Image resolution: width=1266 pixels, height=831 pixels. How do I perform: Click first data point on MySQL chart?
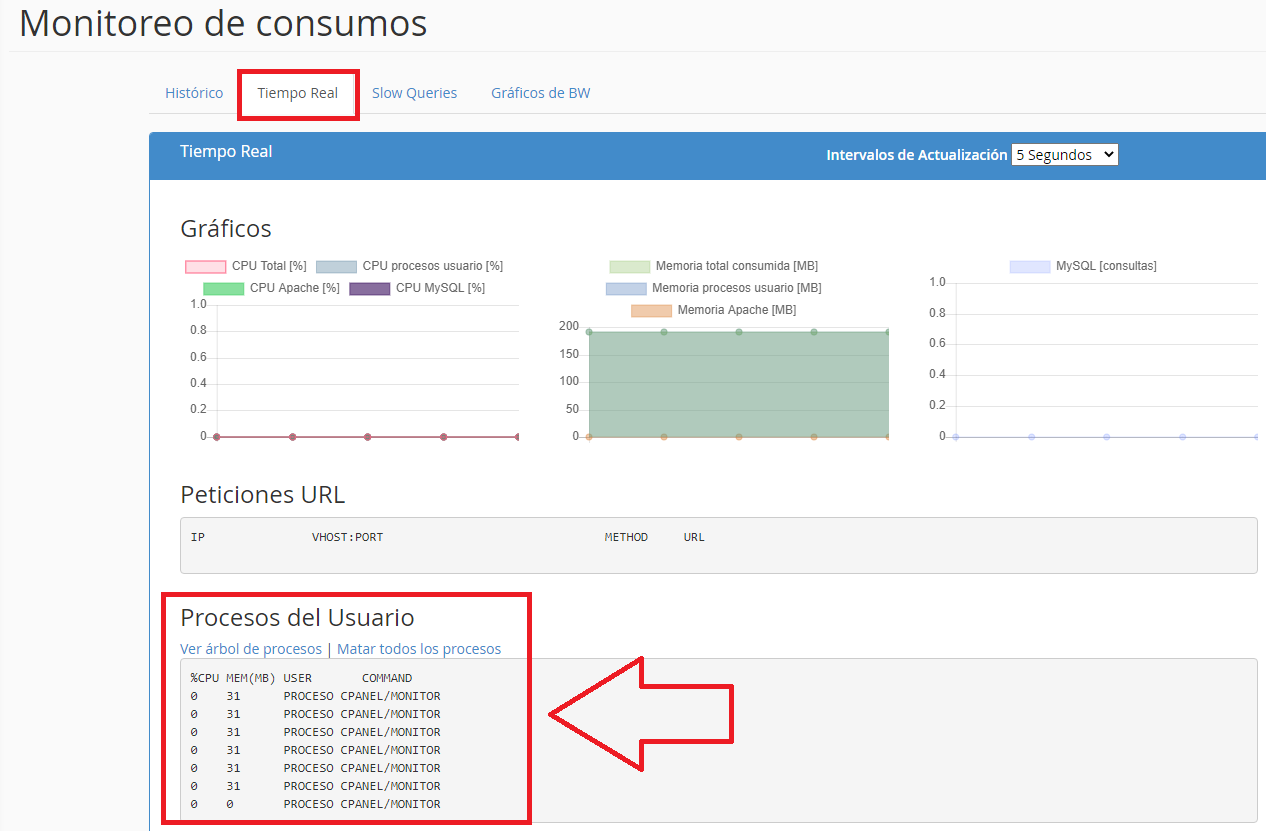(x=956, y=437)
